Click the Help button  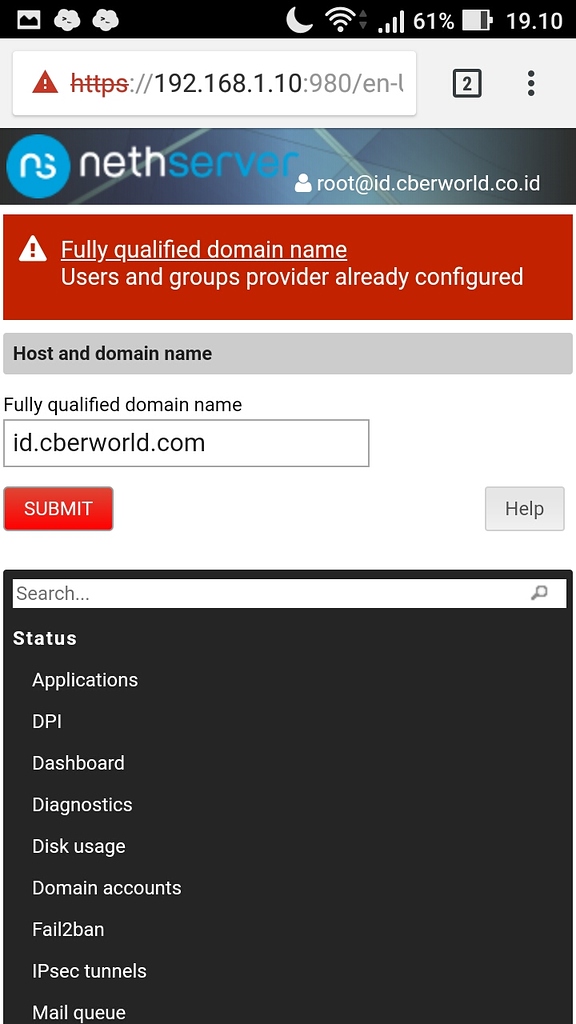point(524,508)
